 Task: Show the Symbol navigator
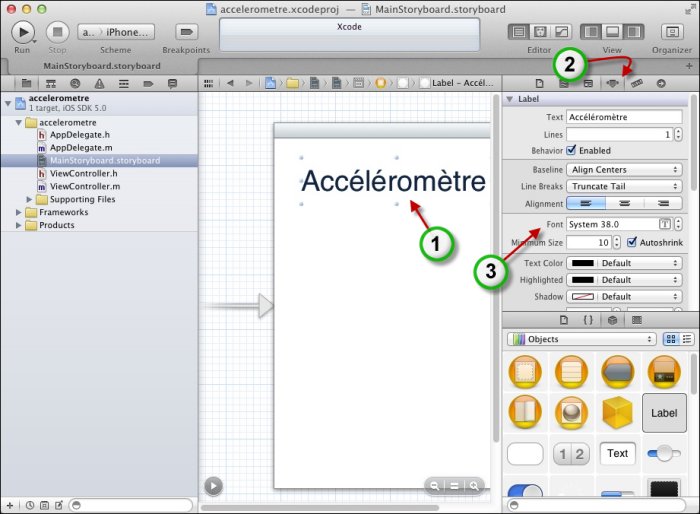click(x=51, y=83)
